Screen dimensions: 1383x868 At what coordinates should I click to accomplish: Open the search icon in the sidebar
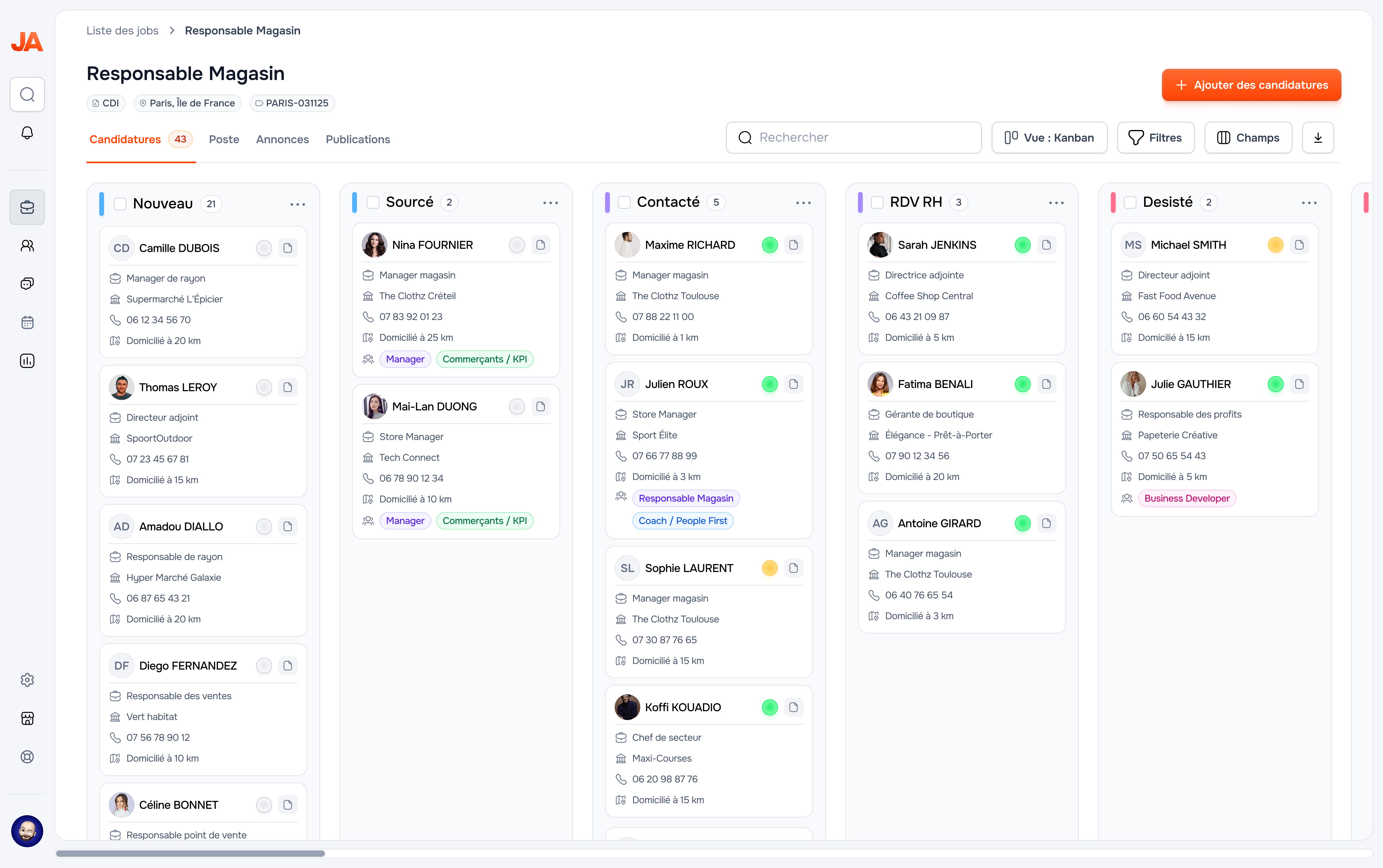[x=27, y=94]
